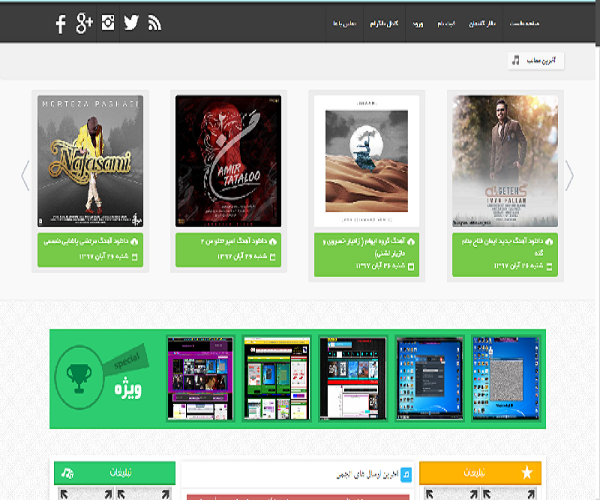Viewport: 600px width, 500px height.
Task: Click calendar icon under Iman Fallah post
Action: (x=549, y=266)
